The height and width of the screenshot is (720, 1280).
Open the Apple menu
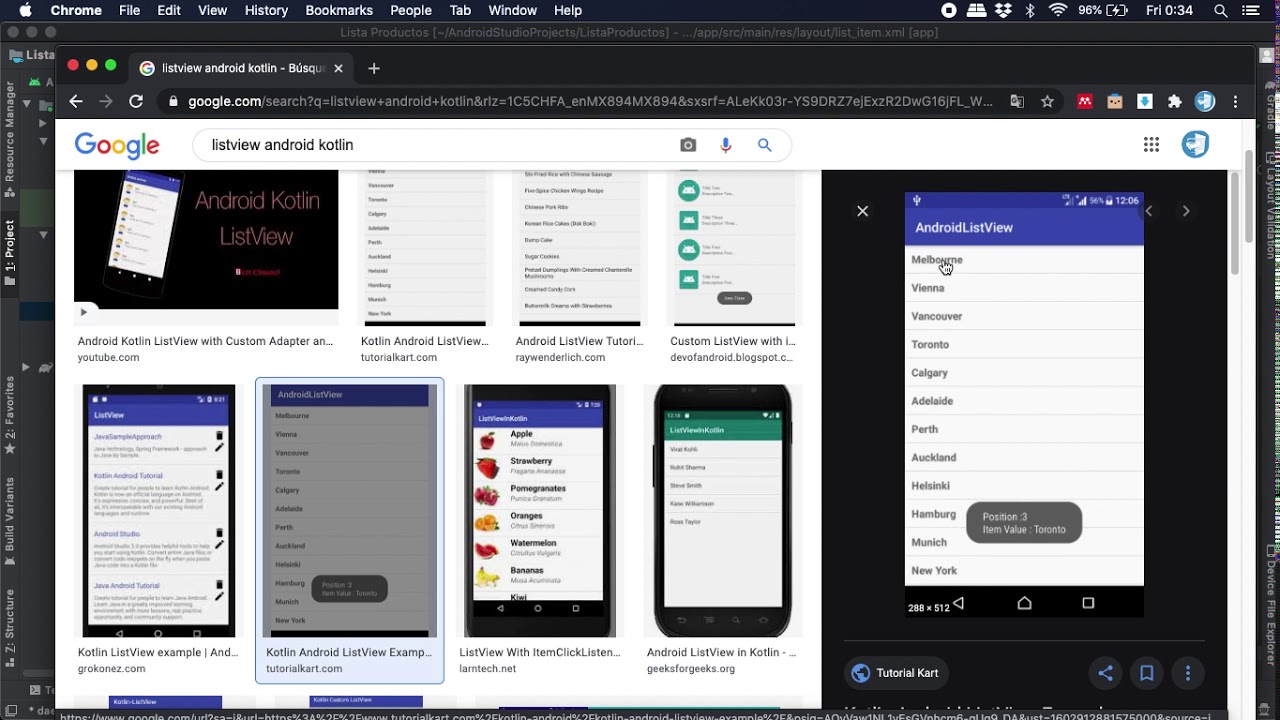click(x=25, y=10)
